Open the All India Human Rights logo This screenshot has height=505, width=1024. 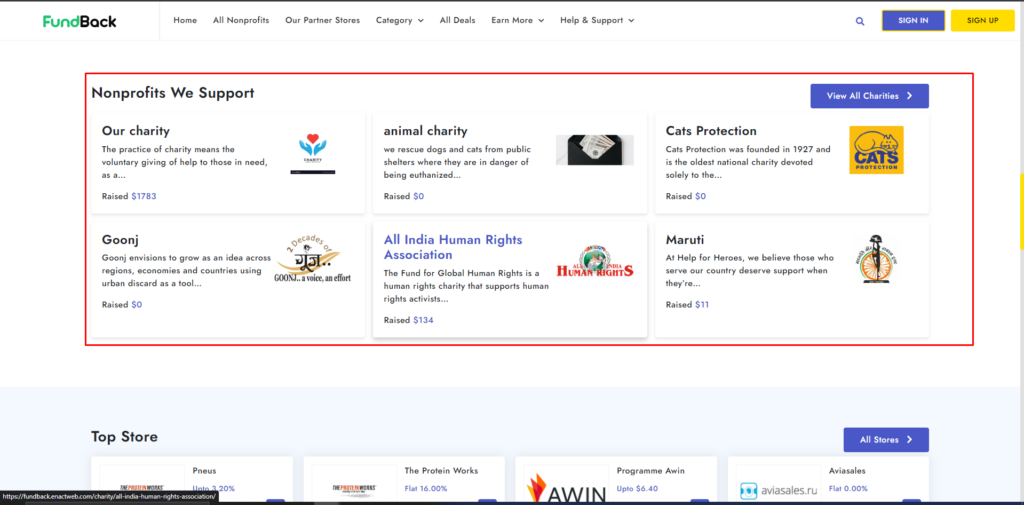(x=595, y=261)
